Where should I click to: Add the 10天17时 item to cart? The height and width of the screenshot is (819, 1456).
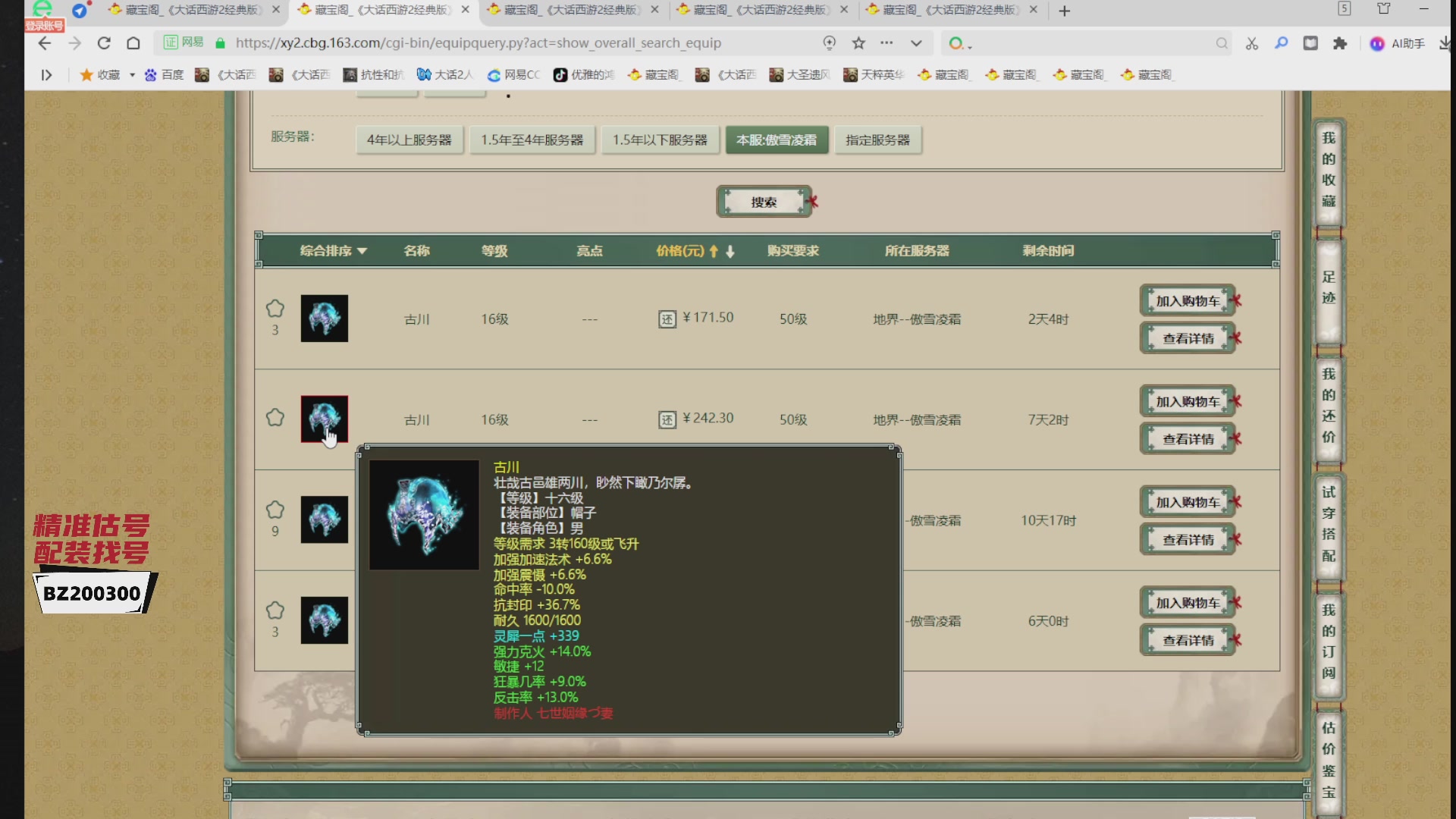point(1188,502)
